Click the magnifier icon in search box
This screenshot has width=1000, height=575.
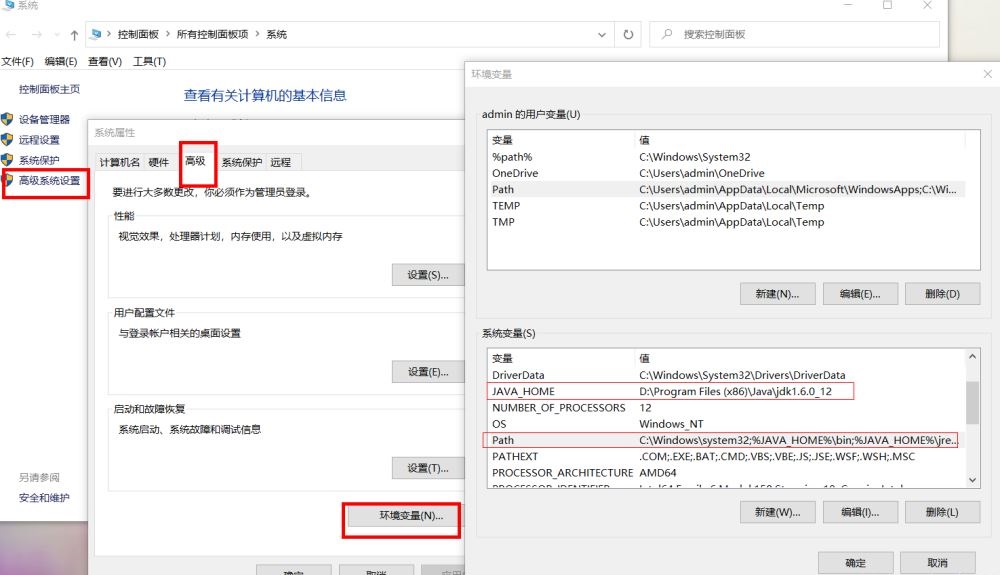pos(666,34)
